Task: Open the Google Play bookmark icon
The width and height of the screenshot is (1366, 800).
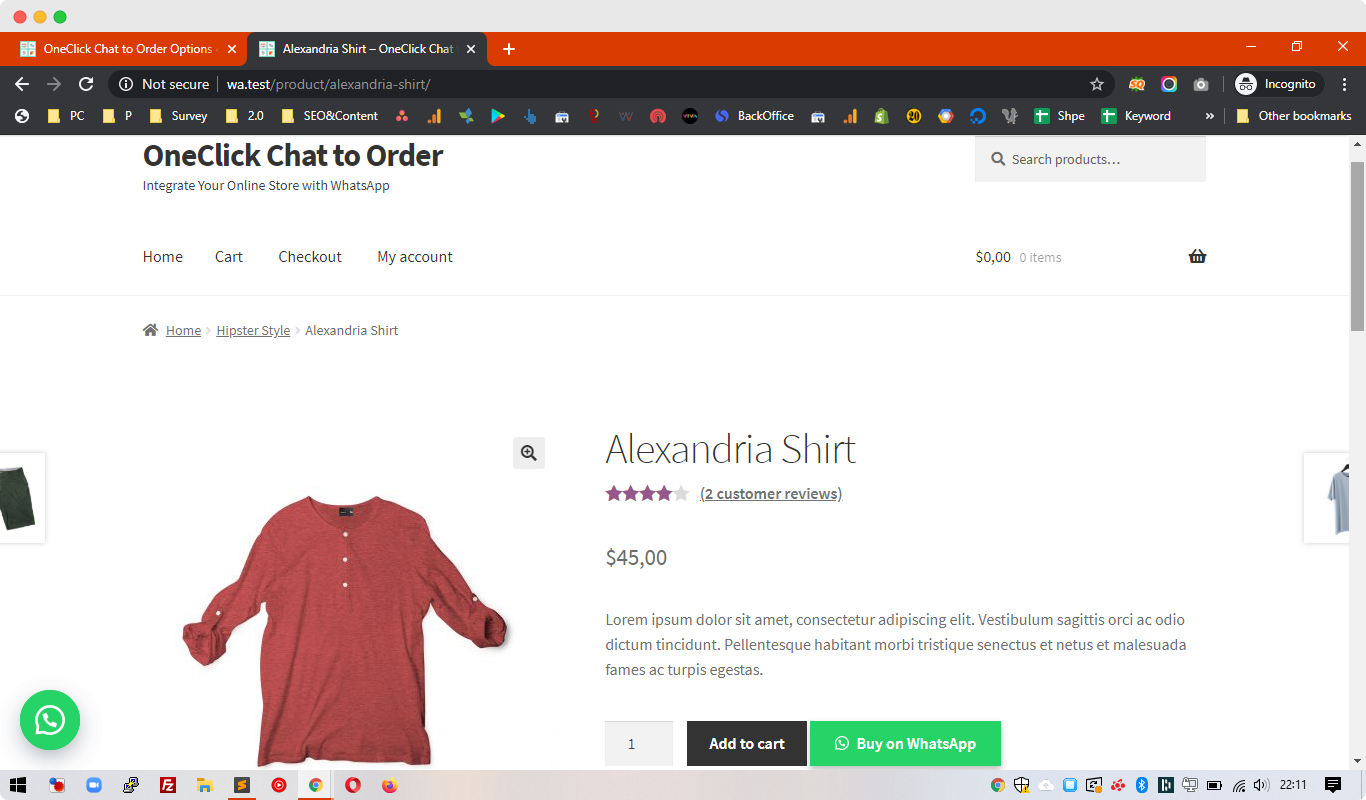Action: (x=498, y=115)
